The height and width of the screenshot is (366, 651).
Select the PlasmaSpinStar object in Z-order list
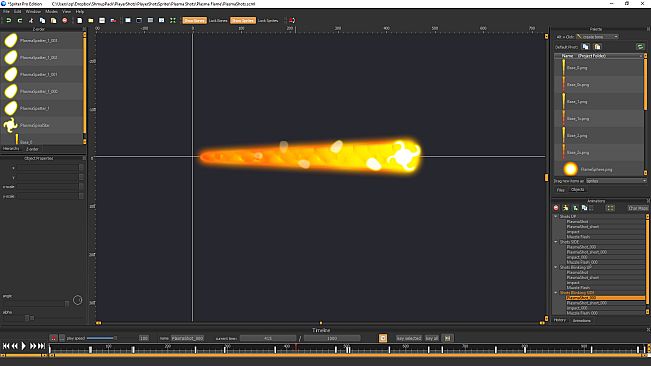click(x=42, y=125)
